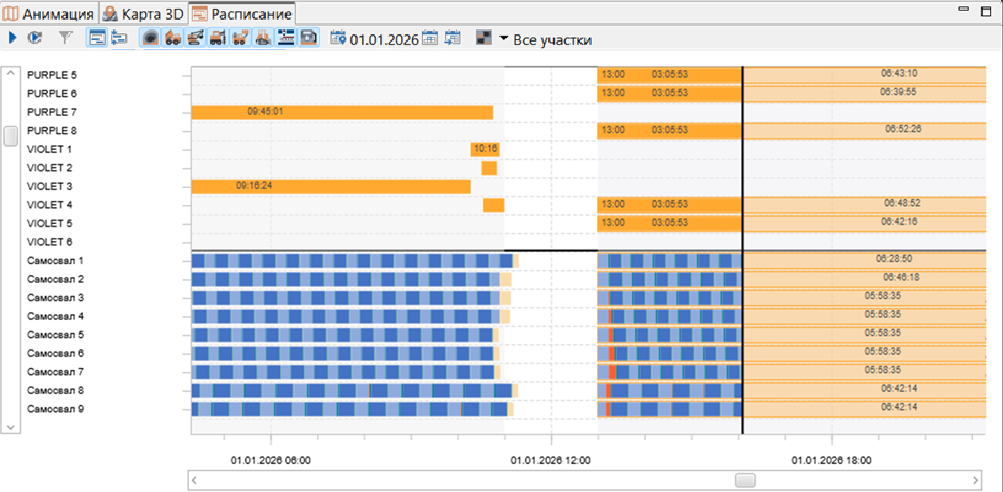1003x492 pixels.
Task: Start schedule playback with the play arrow
Action: (x=12, y=38)
